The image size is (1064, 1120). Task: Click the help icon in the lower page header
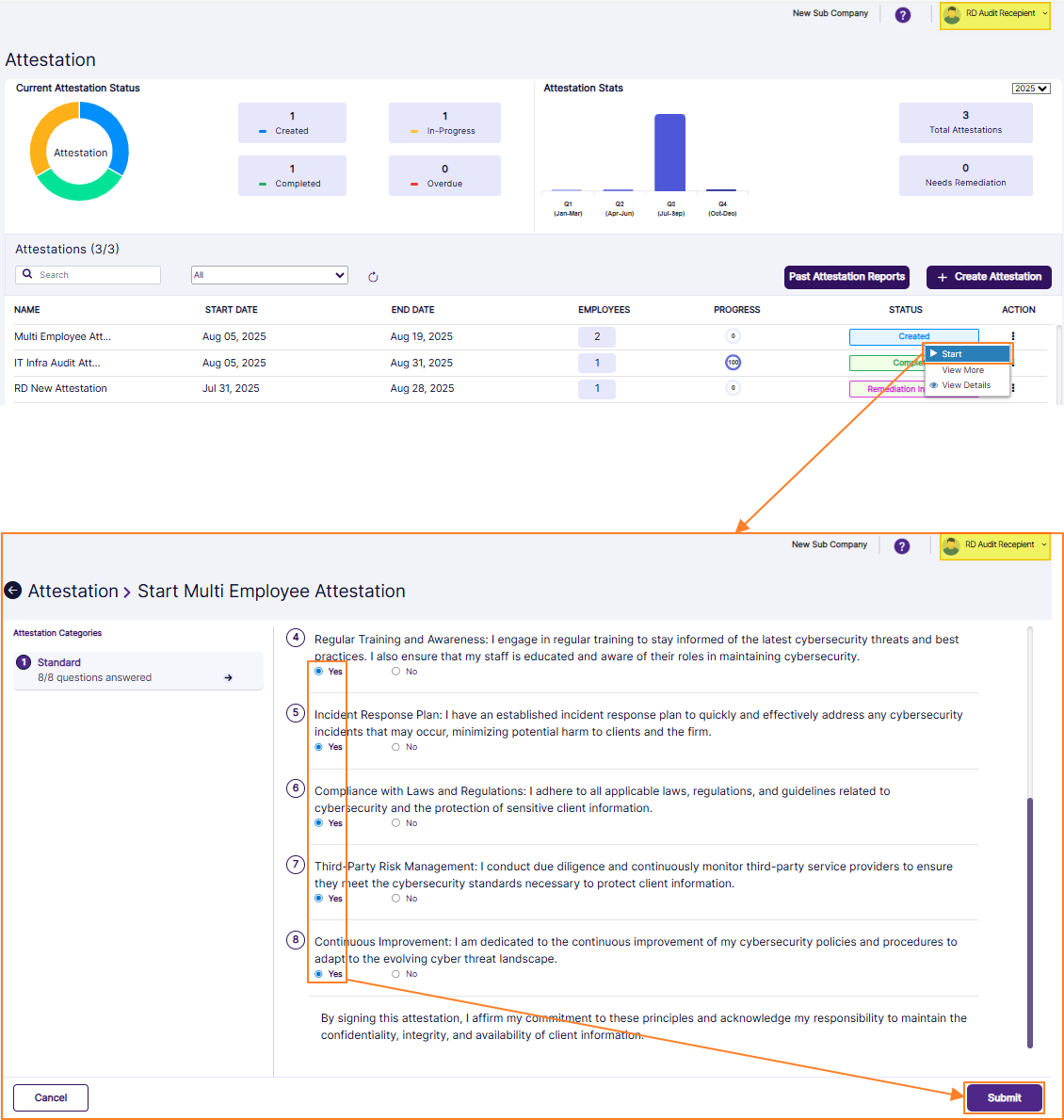(x=901, y=546)
